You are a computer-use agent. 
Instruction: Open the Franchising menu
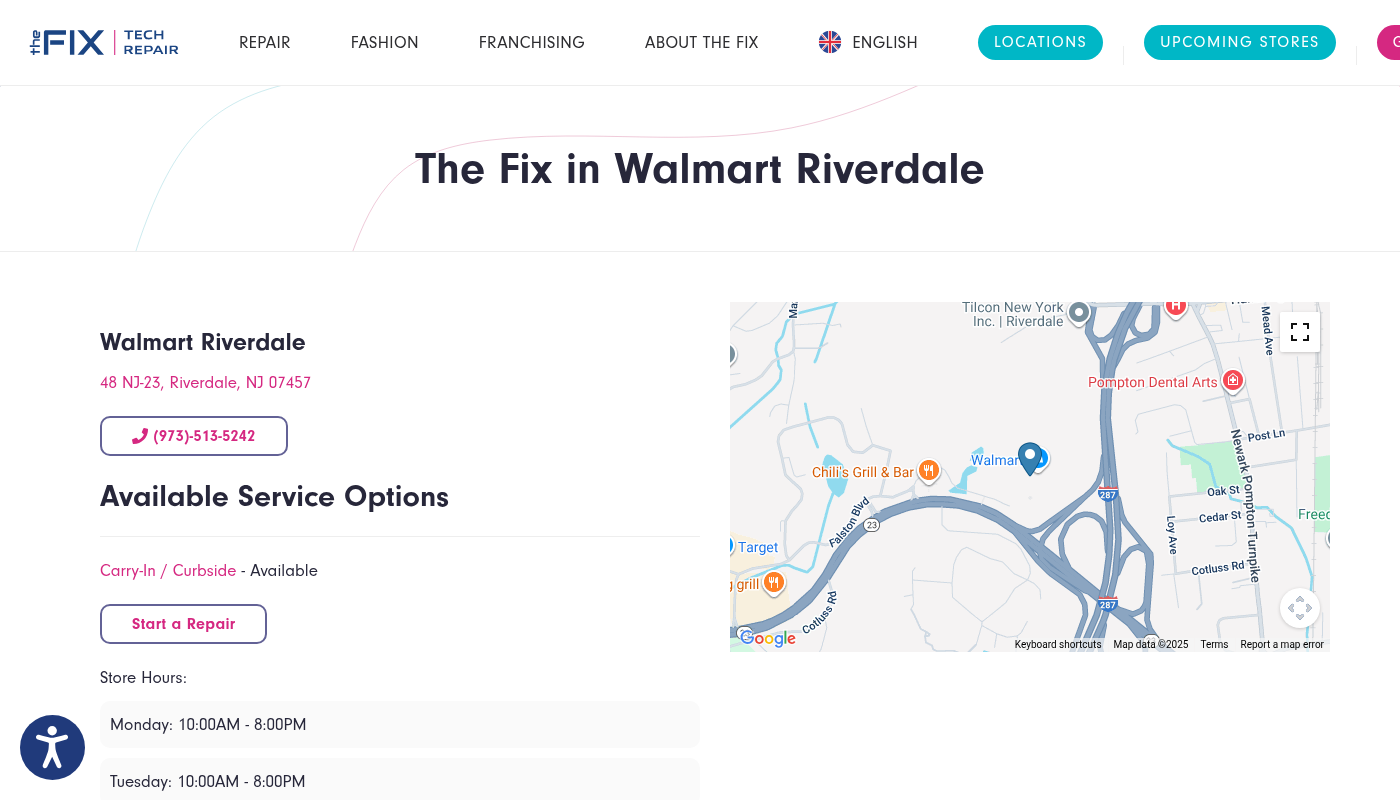click(531, 42)
